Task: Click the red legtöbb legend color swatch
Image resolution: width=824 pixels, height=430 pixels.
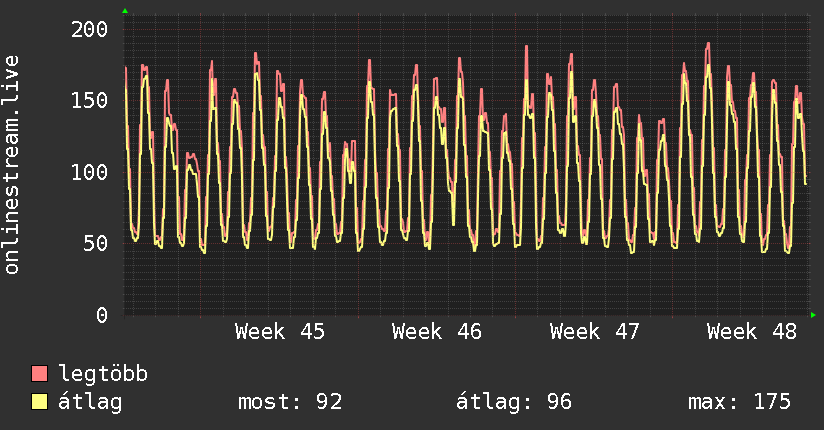Action: pos(39,373)
